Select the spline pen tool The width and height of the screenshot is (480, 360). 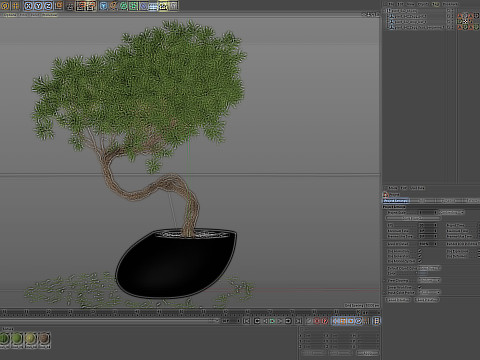tap(114, 6)
